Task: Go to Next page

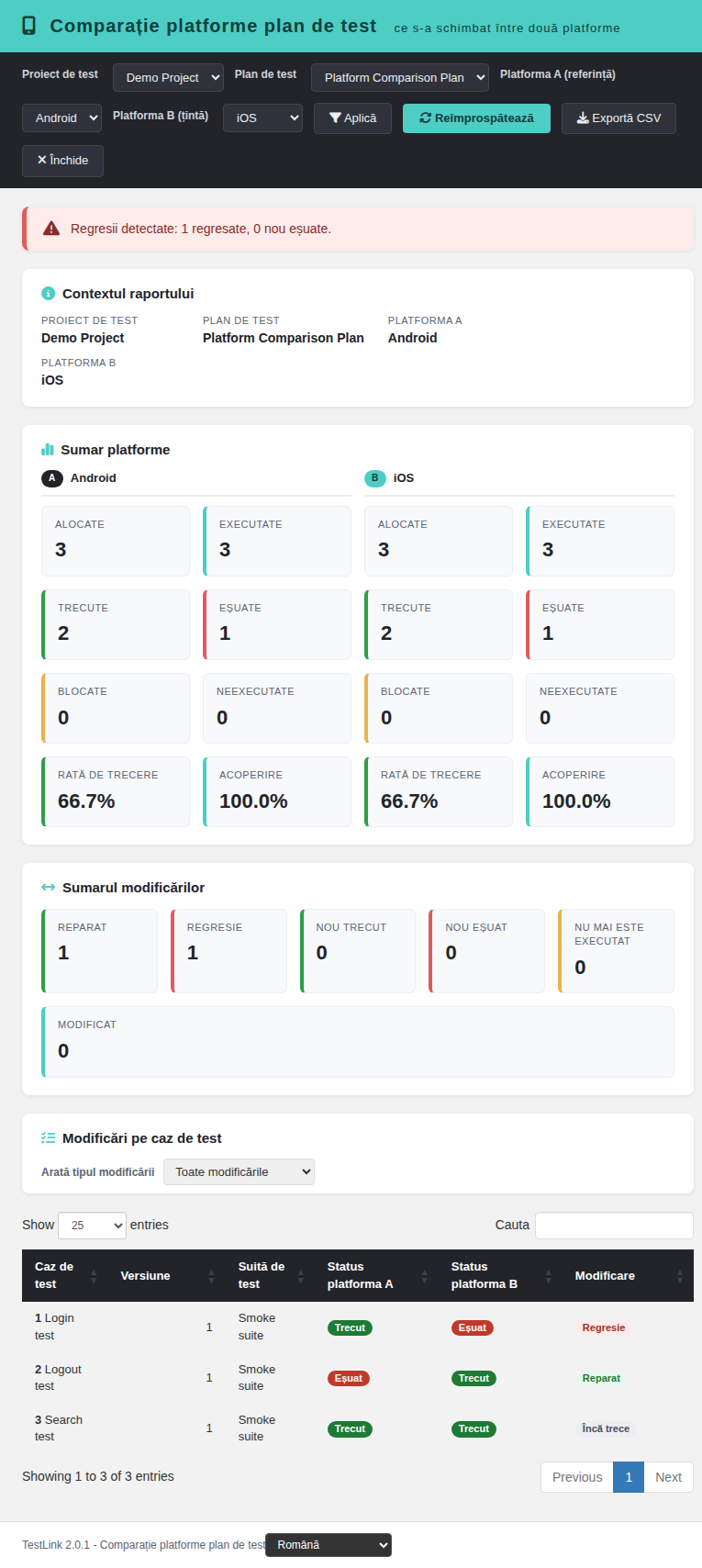Action: (x=668, y=1477)
